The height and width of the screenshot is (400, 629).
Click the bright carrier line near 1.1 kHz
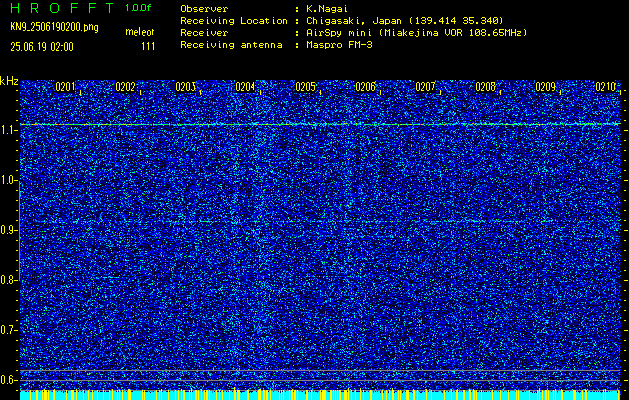pyautogui.click(x=320, y=124)
